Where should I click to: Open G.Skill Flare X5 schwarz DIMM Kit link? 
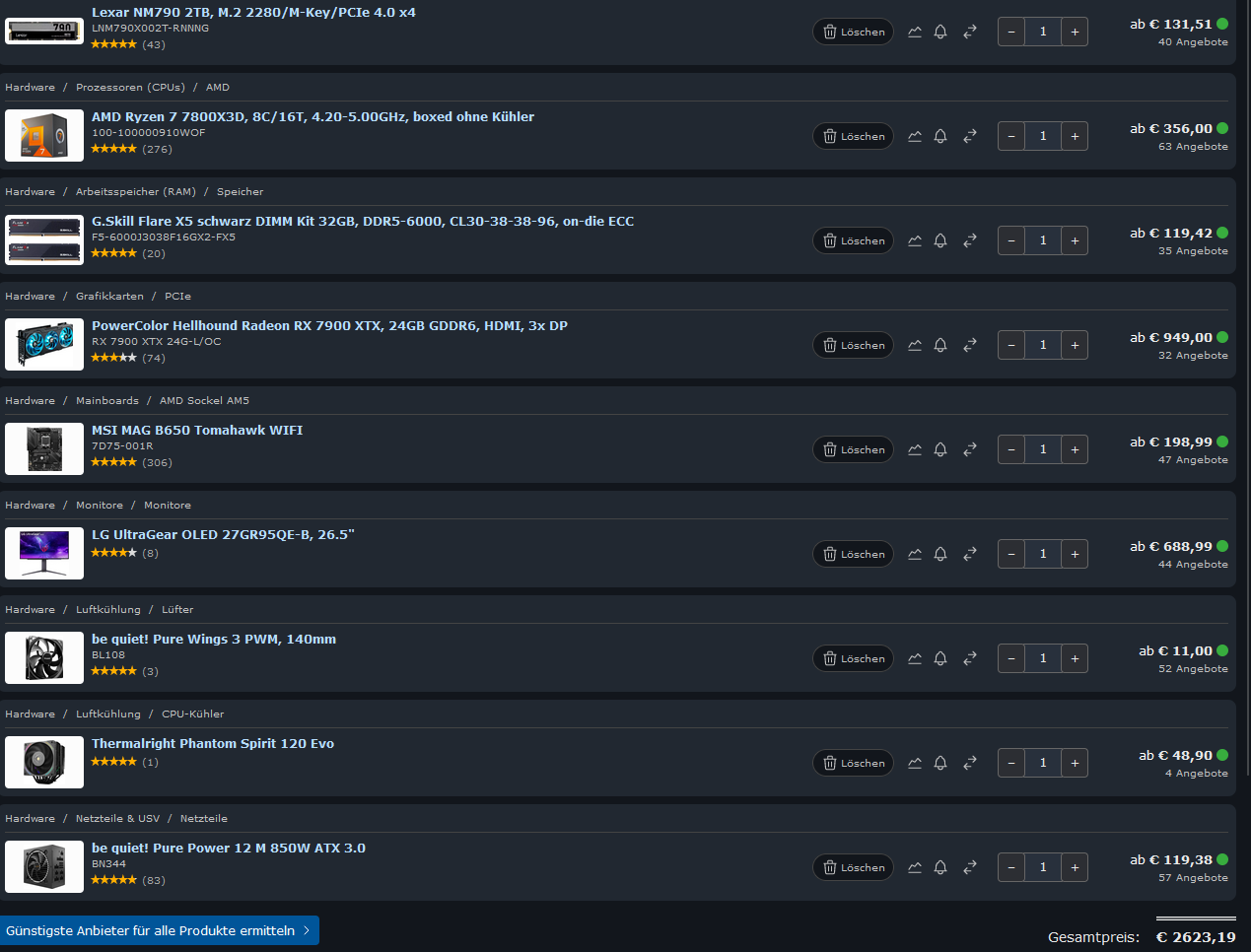click(x=363, y=221)
